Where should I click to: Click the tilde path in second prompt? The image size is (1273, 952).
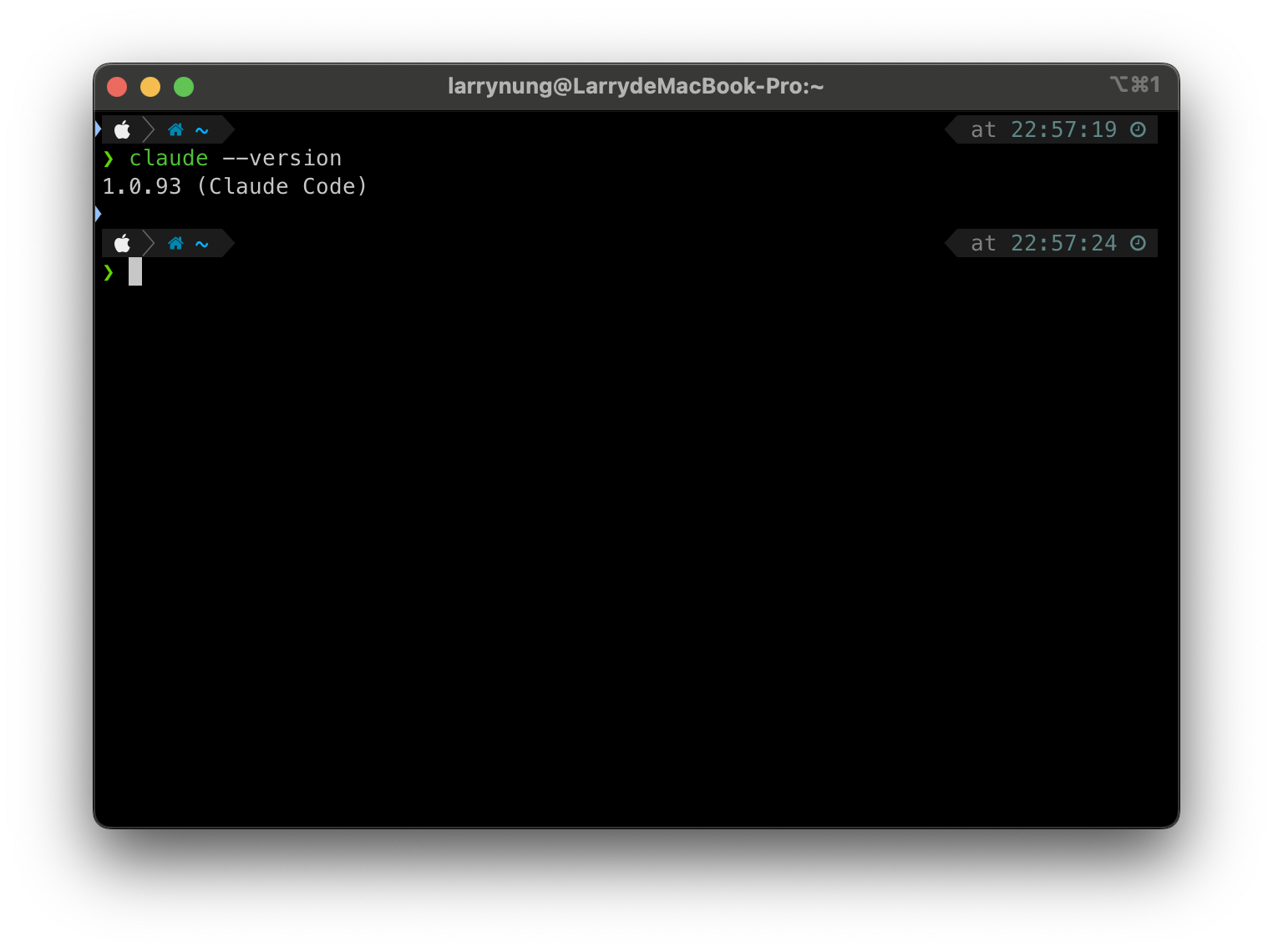click(202, 244)
